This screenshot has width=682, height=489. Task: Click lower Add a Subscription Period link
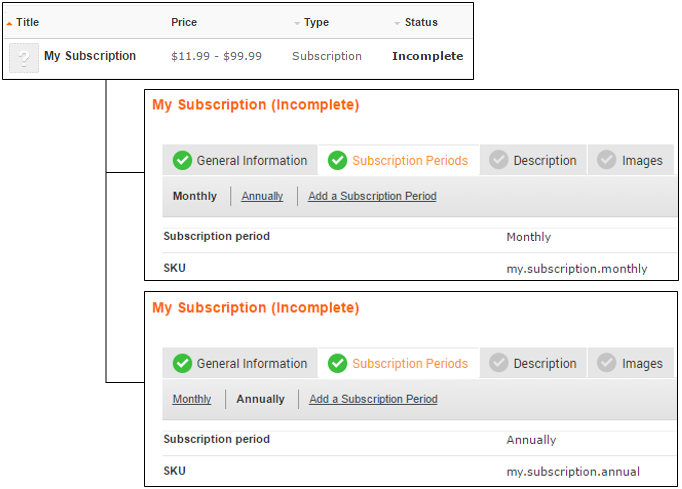pyautogui.click(x=373, y=399)
